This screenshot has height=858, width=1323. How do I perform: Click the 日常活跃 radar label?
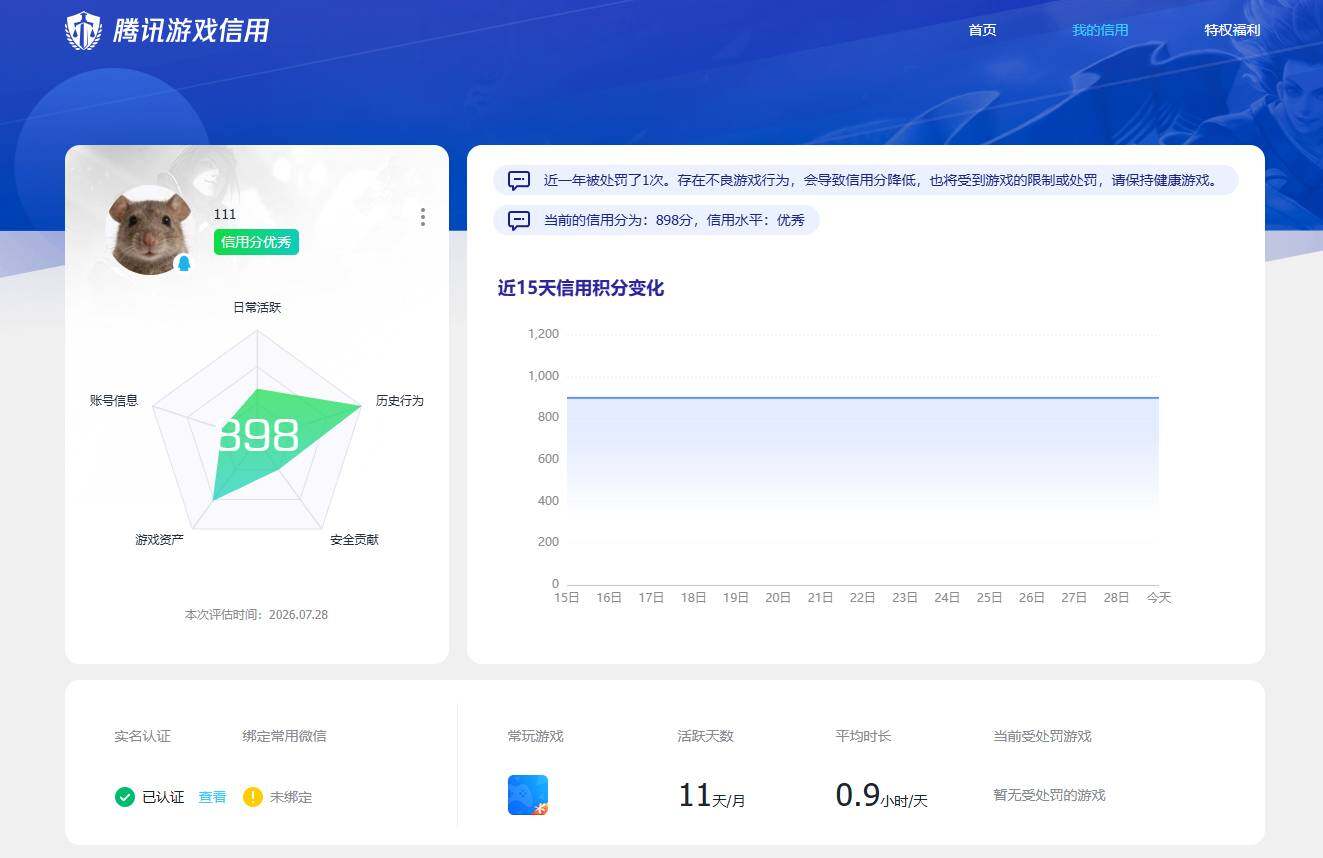click(x=257, y=308)
